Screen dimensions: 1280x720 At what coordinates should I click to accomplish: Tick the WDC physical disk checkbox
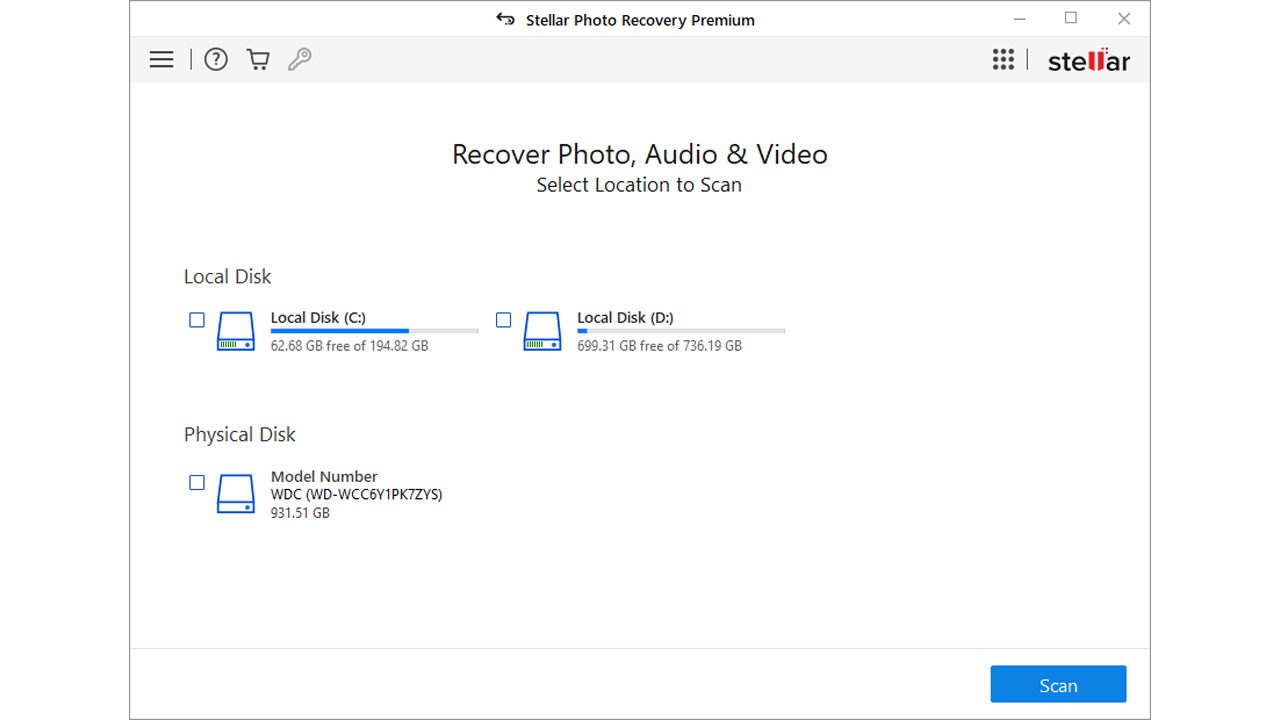197,482
